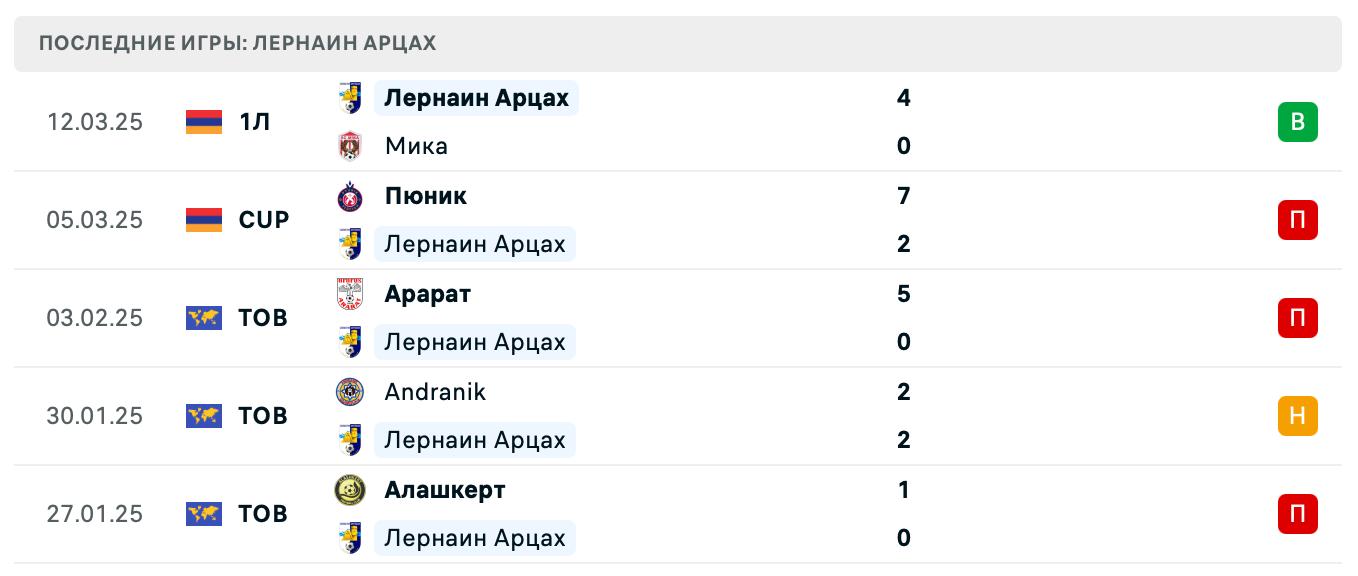Click the Armenian flag beside CUP
Viewport: 1358px width, 576px height.
[204, 220]
